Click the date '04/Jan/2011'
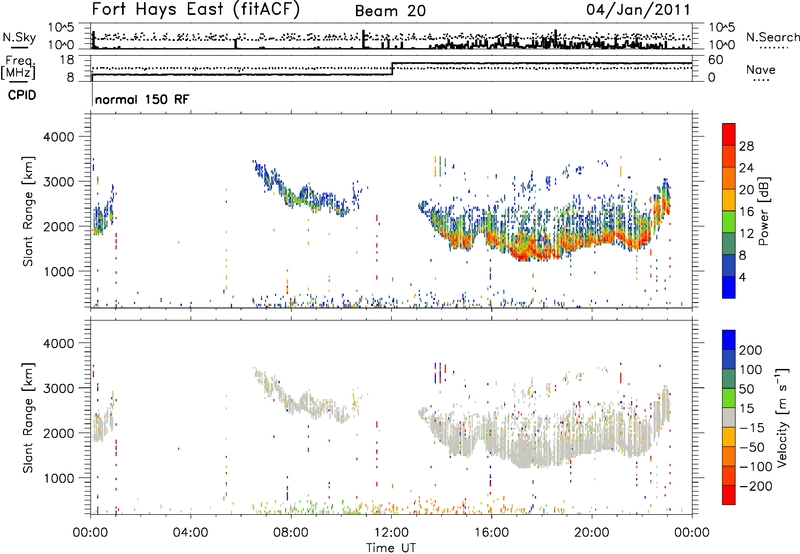The image size is (800, 554). (638, 10)
